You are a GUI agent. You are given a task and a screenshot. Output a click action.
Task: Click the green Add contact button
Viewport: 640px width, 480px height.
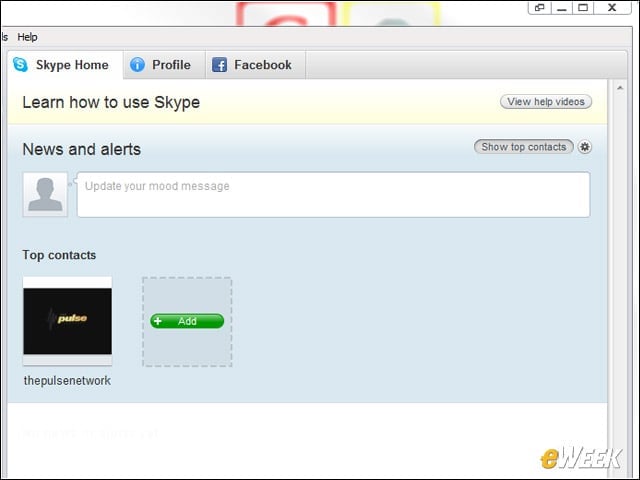click(x=187, y=321)
